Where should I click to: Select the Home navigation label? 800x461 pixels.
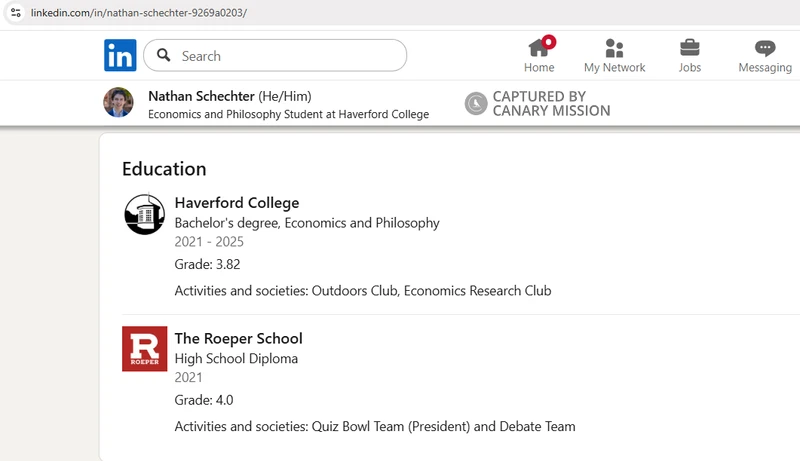click(539, 67)
